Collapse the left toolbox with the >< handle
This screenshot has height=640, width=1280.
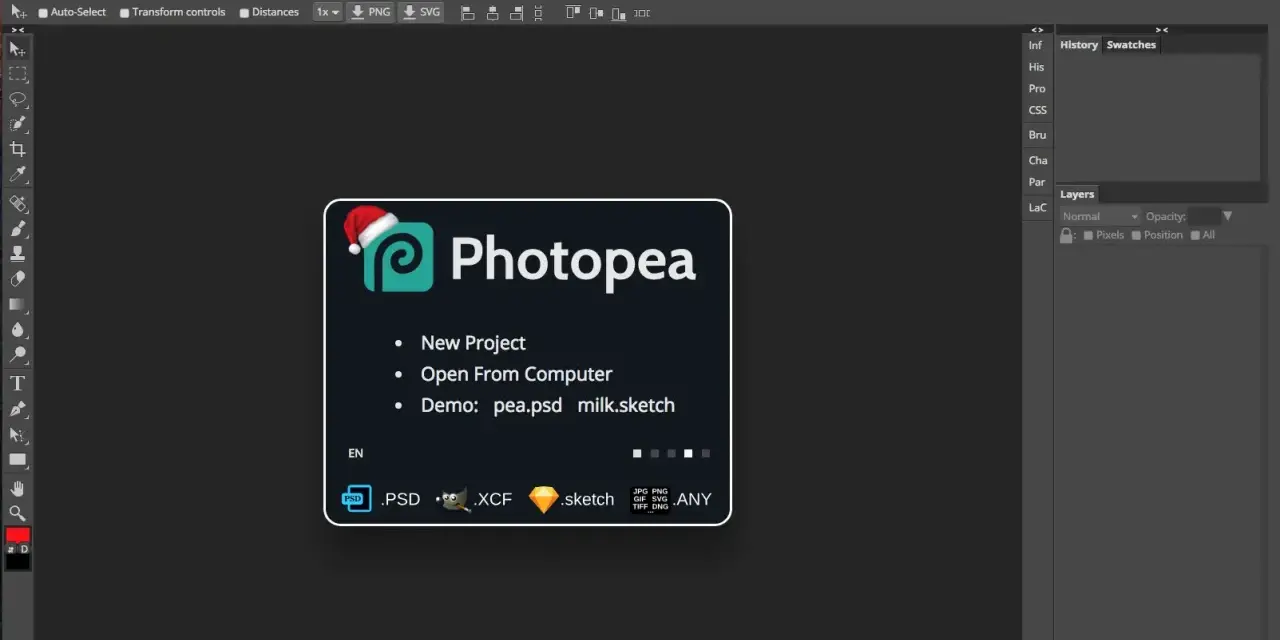[17, 30]
